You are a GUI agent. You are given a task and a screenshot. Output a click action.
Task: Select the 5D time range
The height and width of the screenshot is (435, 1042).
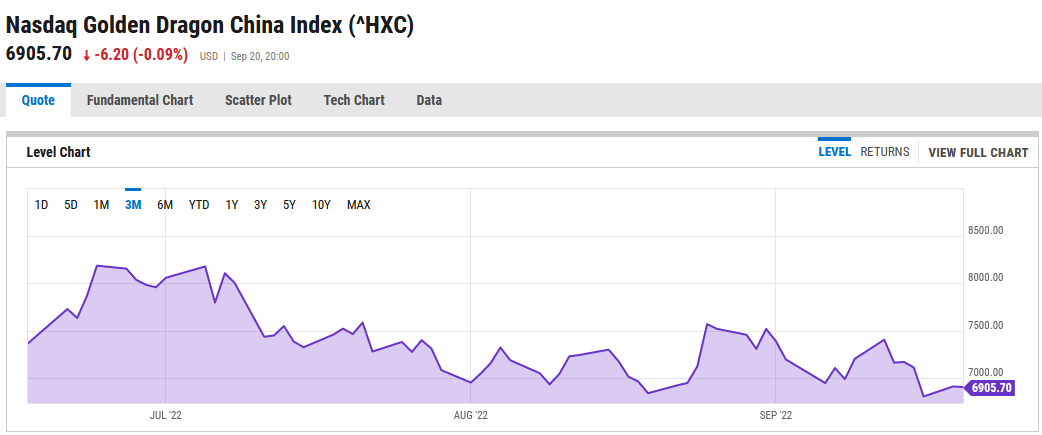point(71,205)
